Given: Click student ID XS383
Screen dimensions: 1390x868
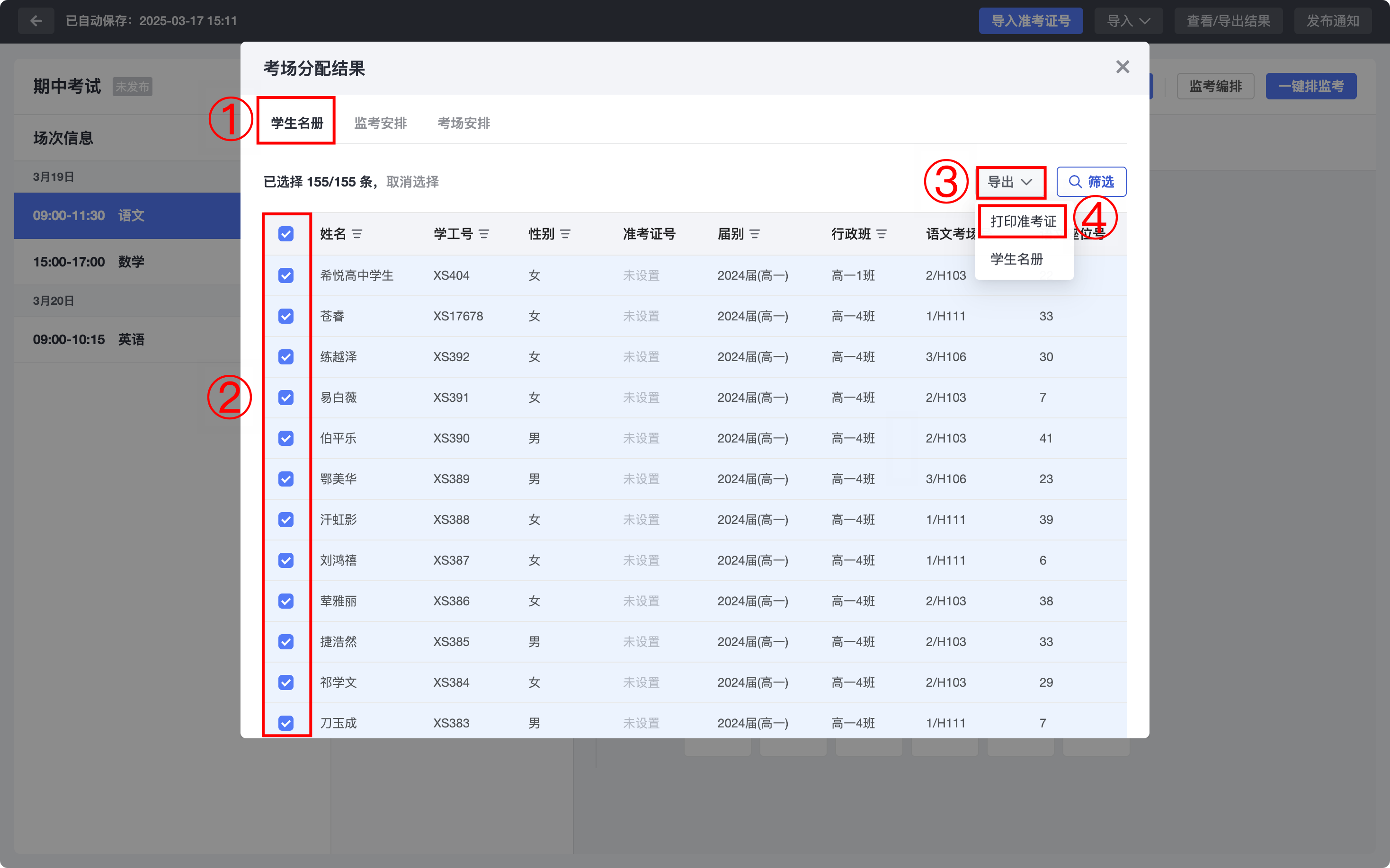Looking at the screenshot, I should [x=451, y=723].
